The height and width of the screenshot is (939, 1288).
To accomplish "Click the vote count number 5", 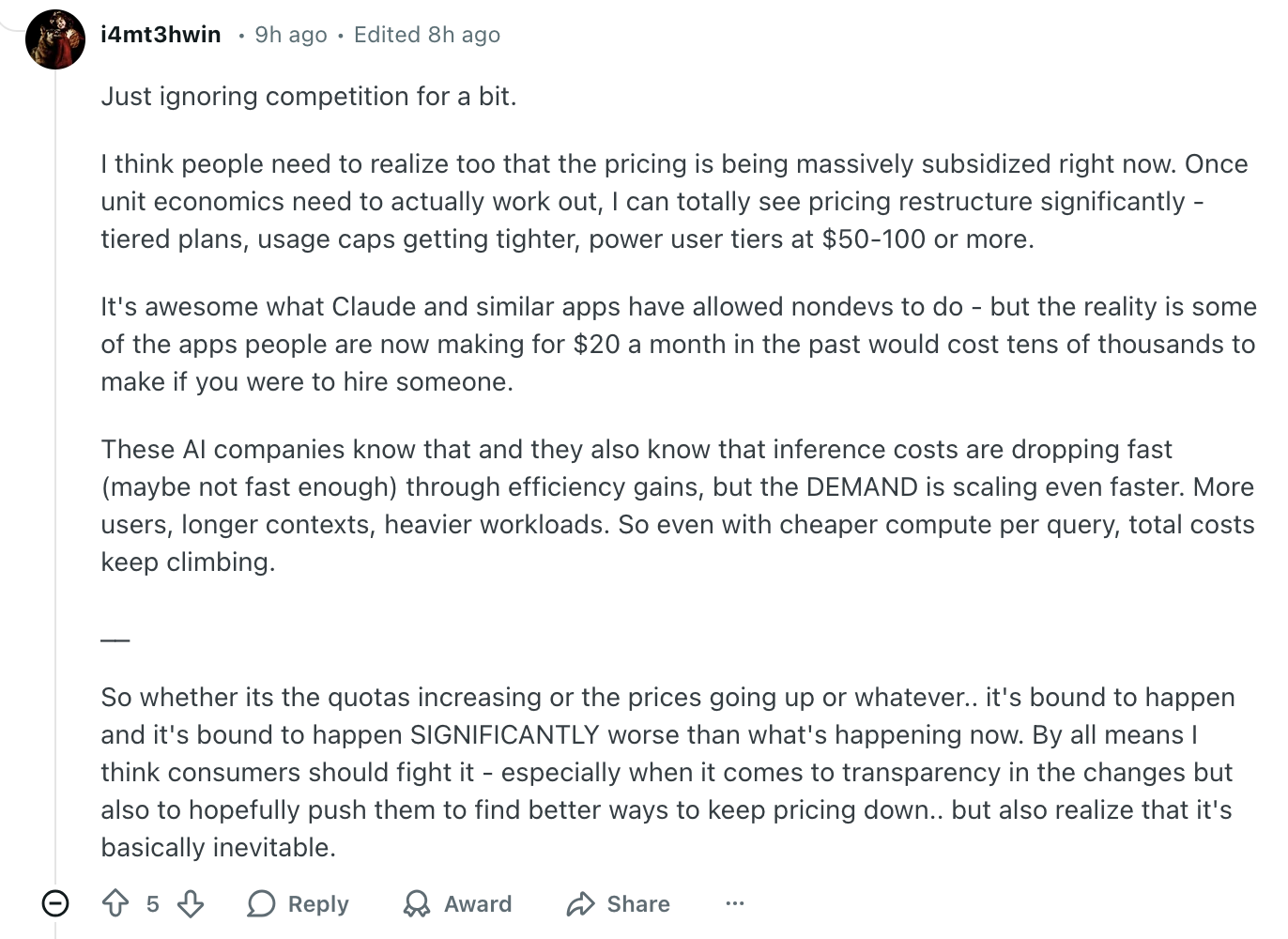I will (153, 903).
